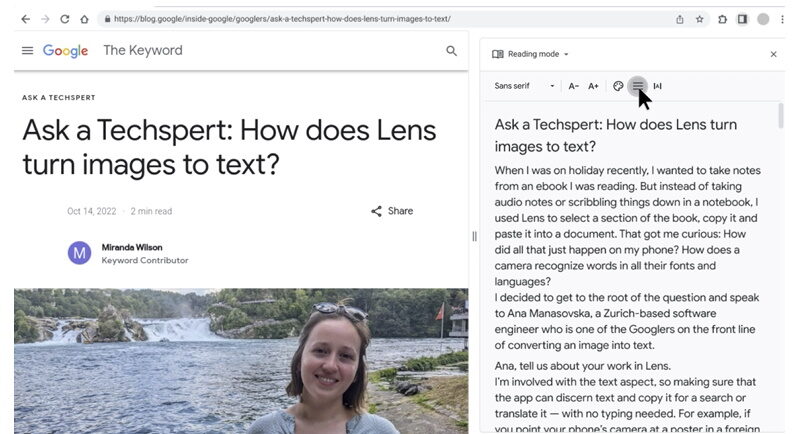The width and height of the screenshot is (804, 434).
Task: Open The Keyword blog home link
Action: (x=143, y=50)
